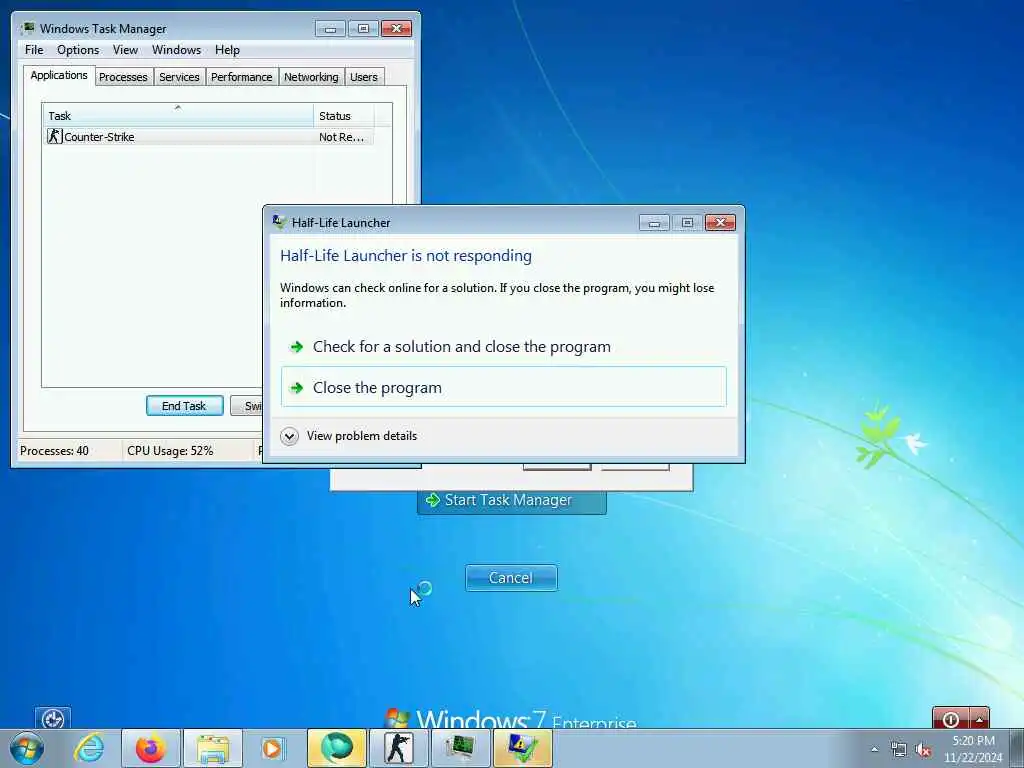Click the Task Manager title bar icon

pos(28,28)
